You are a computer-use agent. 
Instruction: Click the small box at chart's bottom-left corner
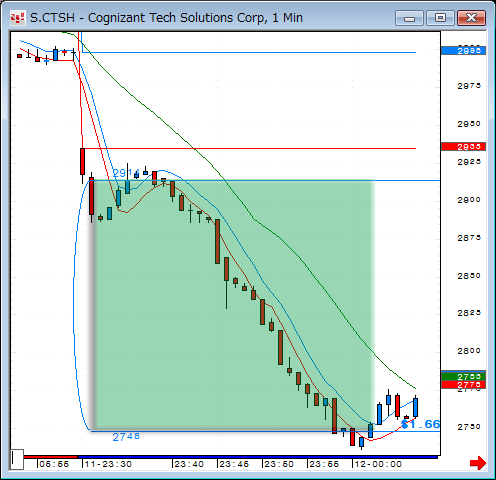coord(17,459)
